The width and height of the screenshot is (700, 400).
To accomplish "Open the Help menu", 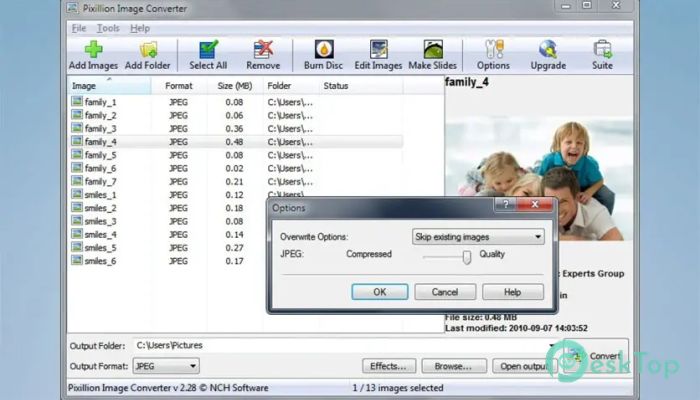I will click(x=140, y=29).
